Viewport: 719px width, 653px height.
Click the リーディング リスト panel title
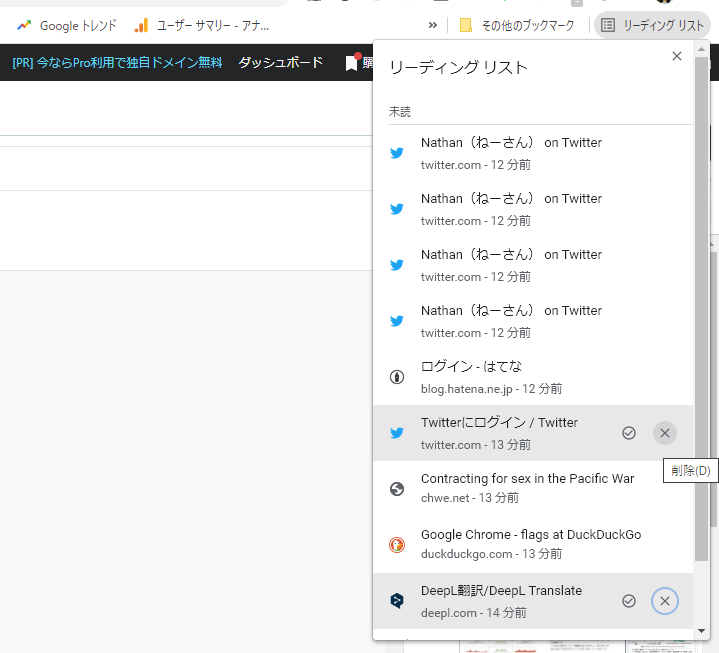[x=458, y=67]
